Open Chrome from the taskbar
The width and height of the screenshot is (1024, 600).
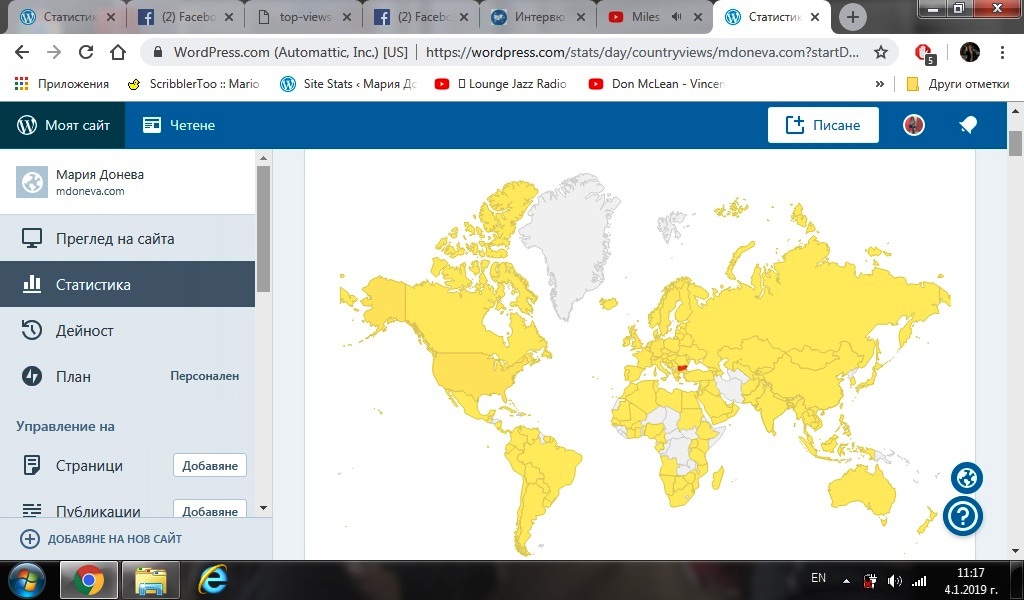pyautogui.click(x=89, y=579)
